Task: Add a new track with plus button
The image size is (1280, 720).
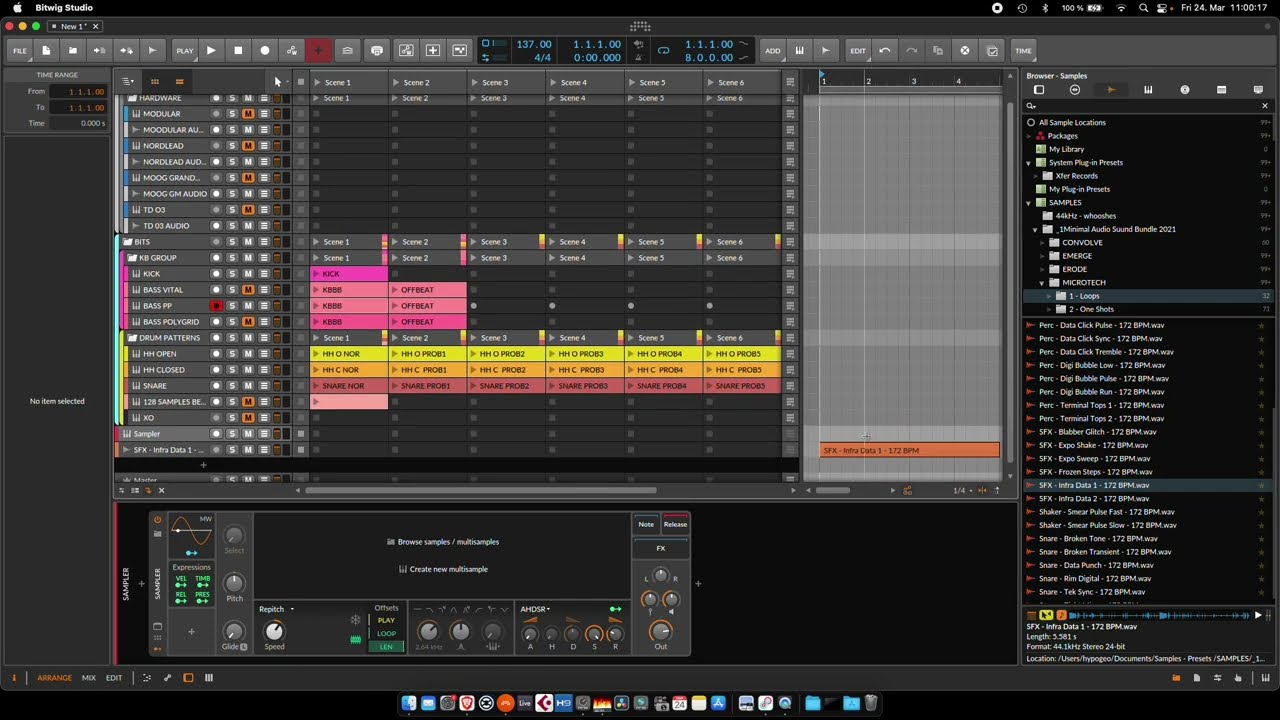Action: click(203, 465)
